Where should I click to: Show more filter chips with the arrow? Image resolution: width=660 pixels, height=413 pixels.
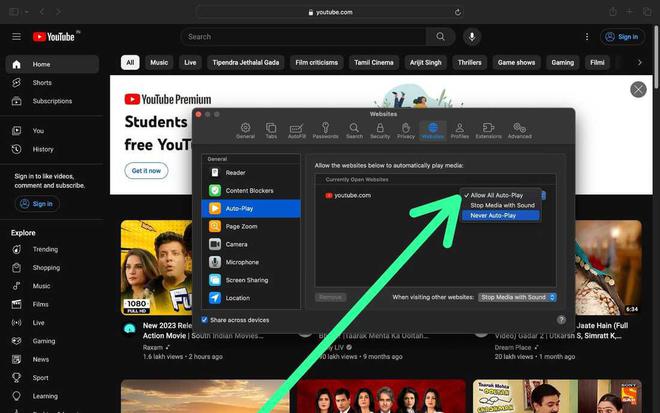pos(639,62)
